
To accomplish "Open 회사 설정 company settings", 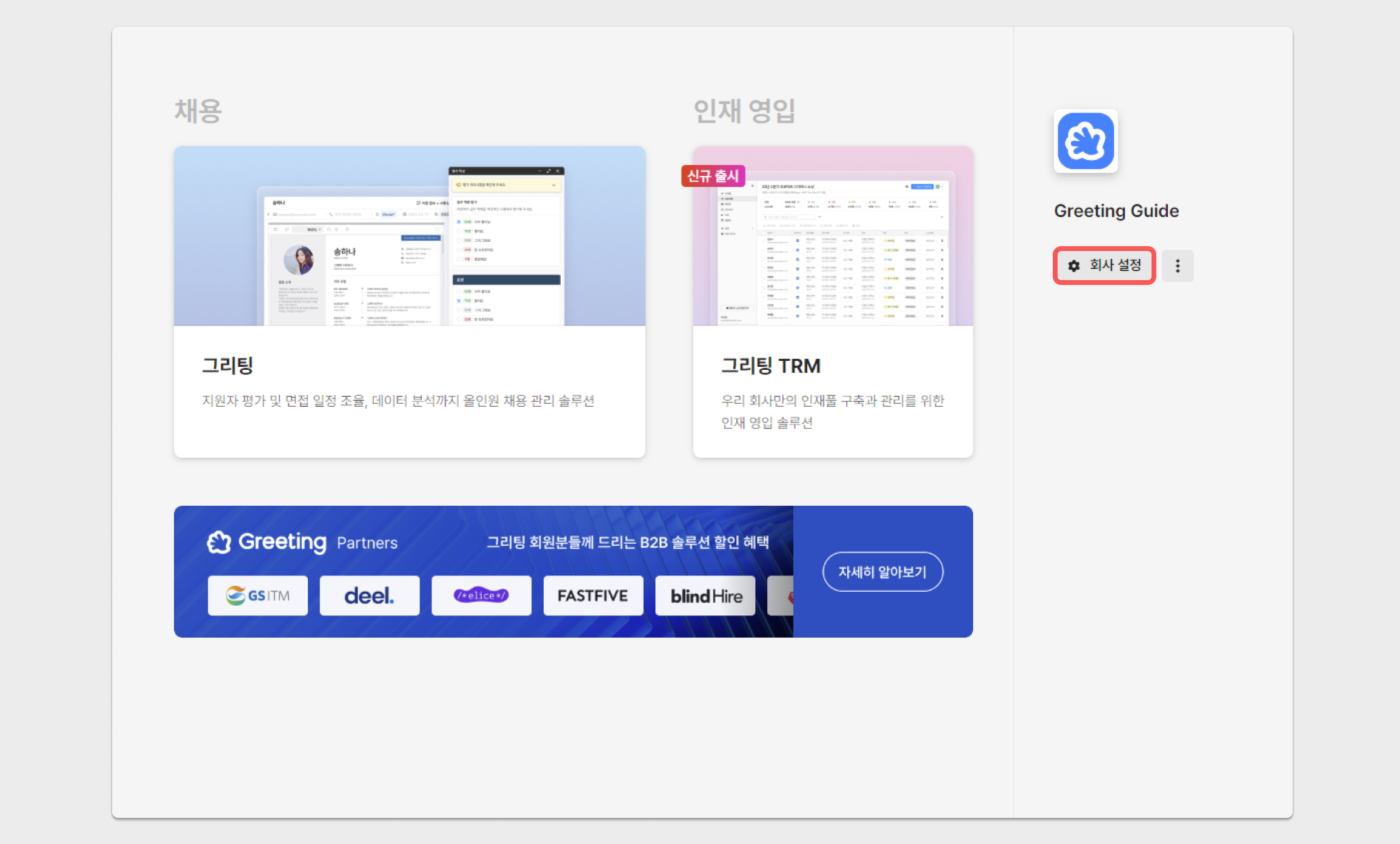I will point(1104,266).
